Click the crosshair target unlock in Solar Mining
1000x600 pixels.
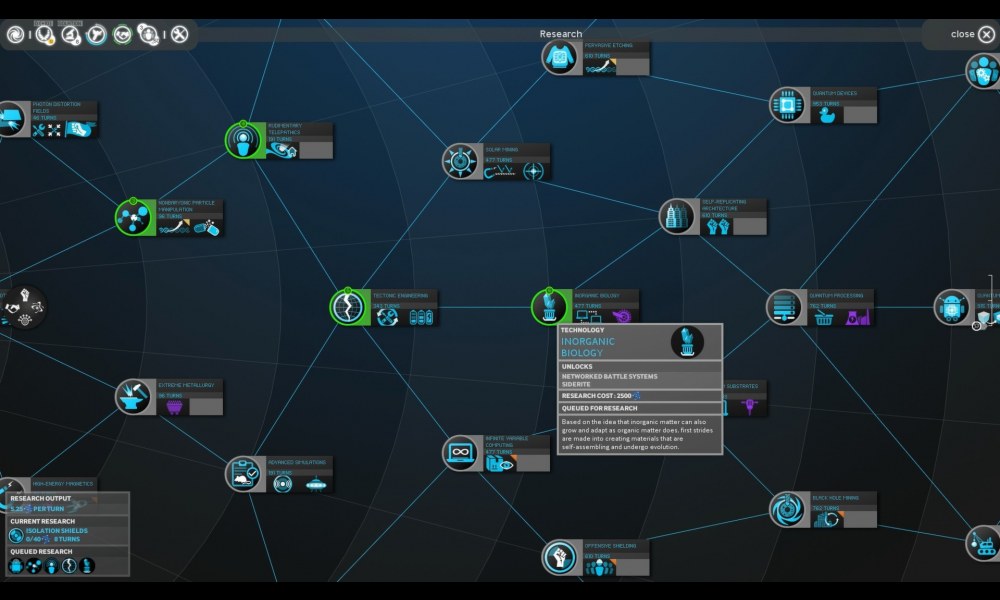coord(533,171)
